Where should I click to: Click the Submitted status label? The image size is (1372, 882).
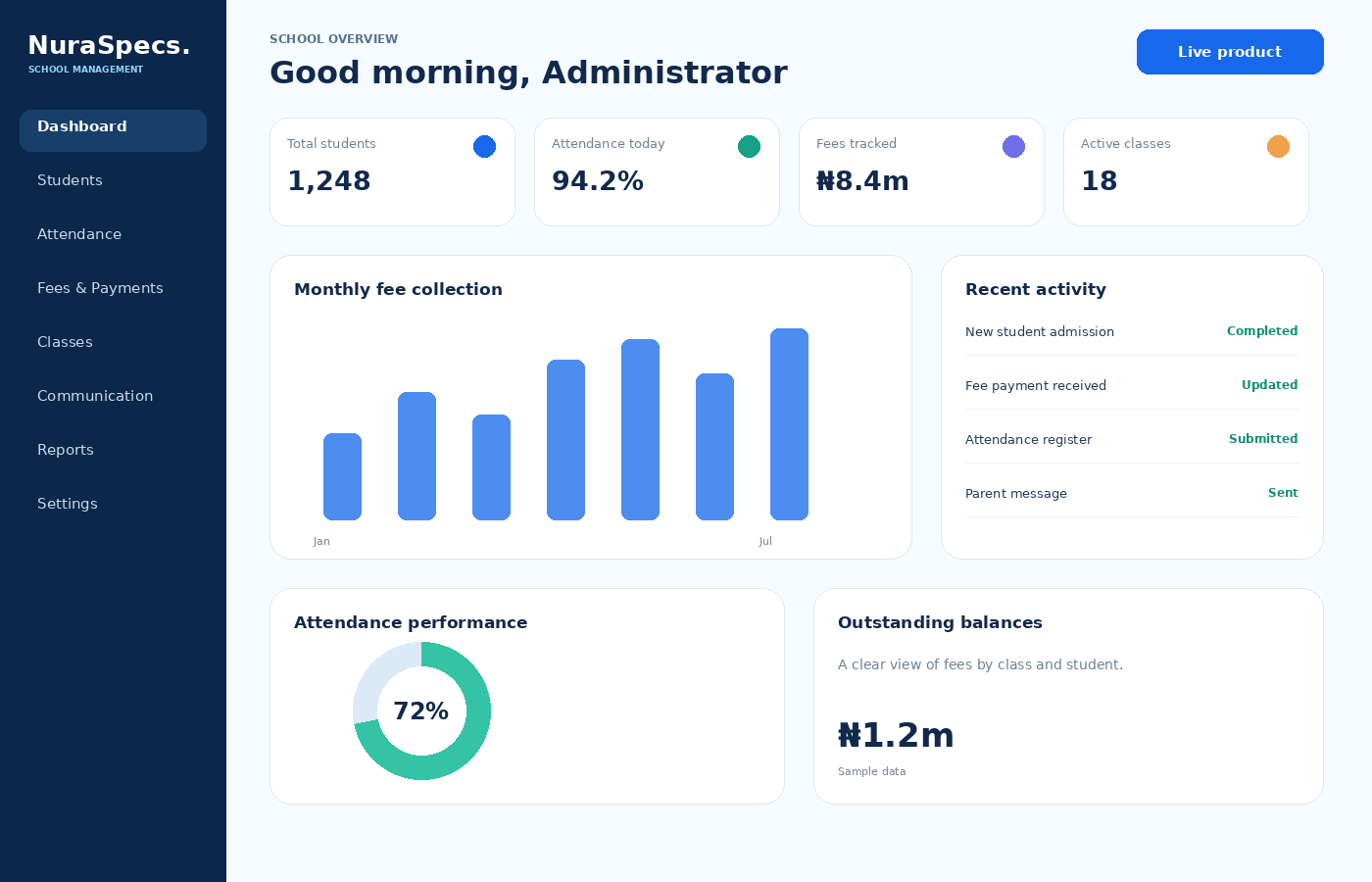click(x=1263, y=439)
